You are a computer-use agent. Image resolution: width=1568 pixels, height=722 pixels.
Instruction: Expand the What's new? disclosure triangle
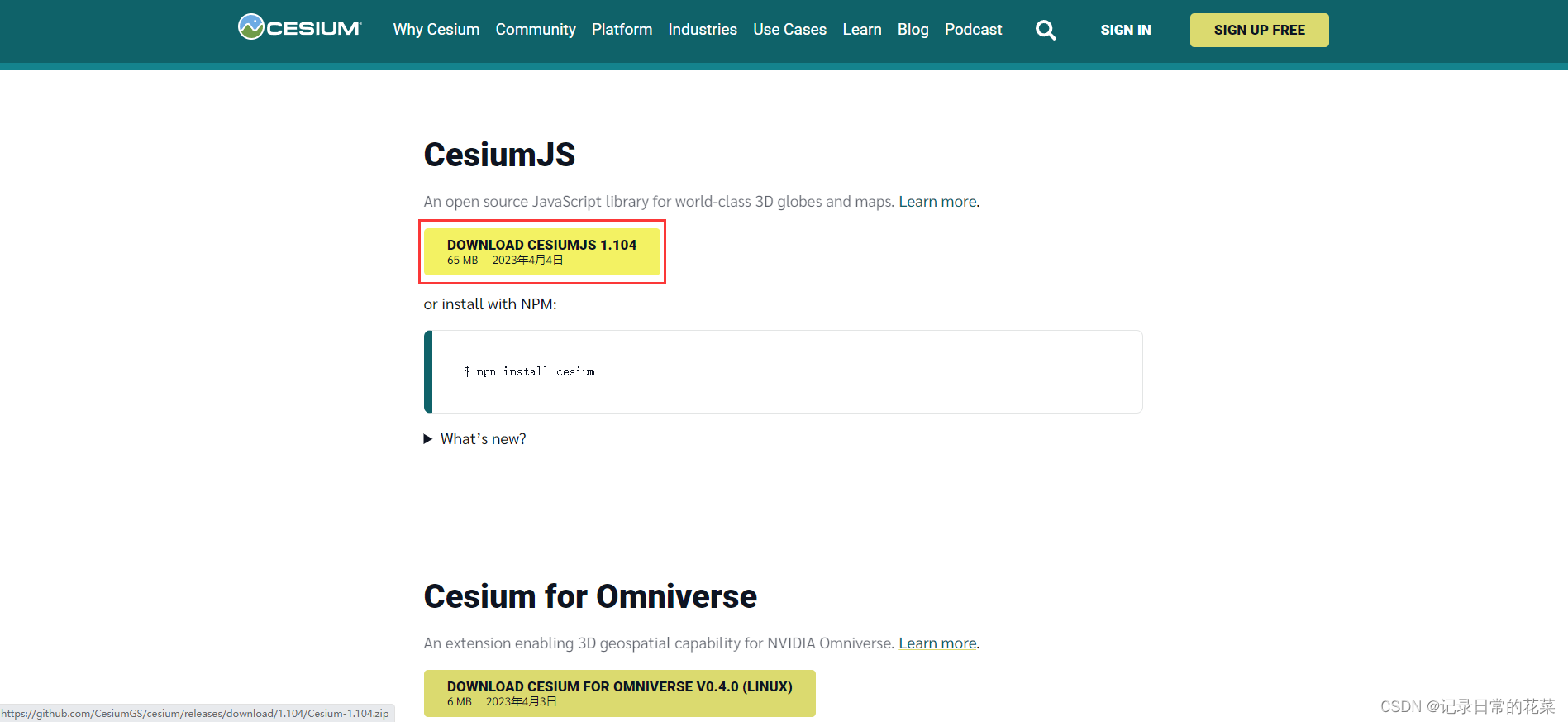coord(428,439)
